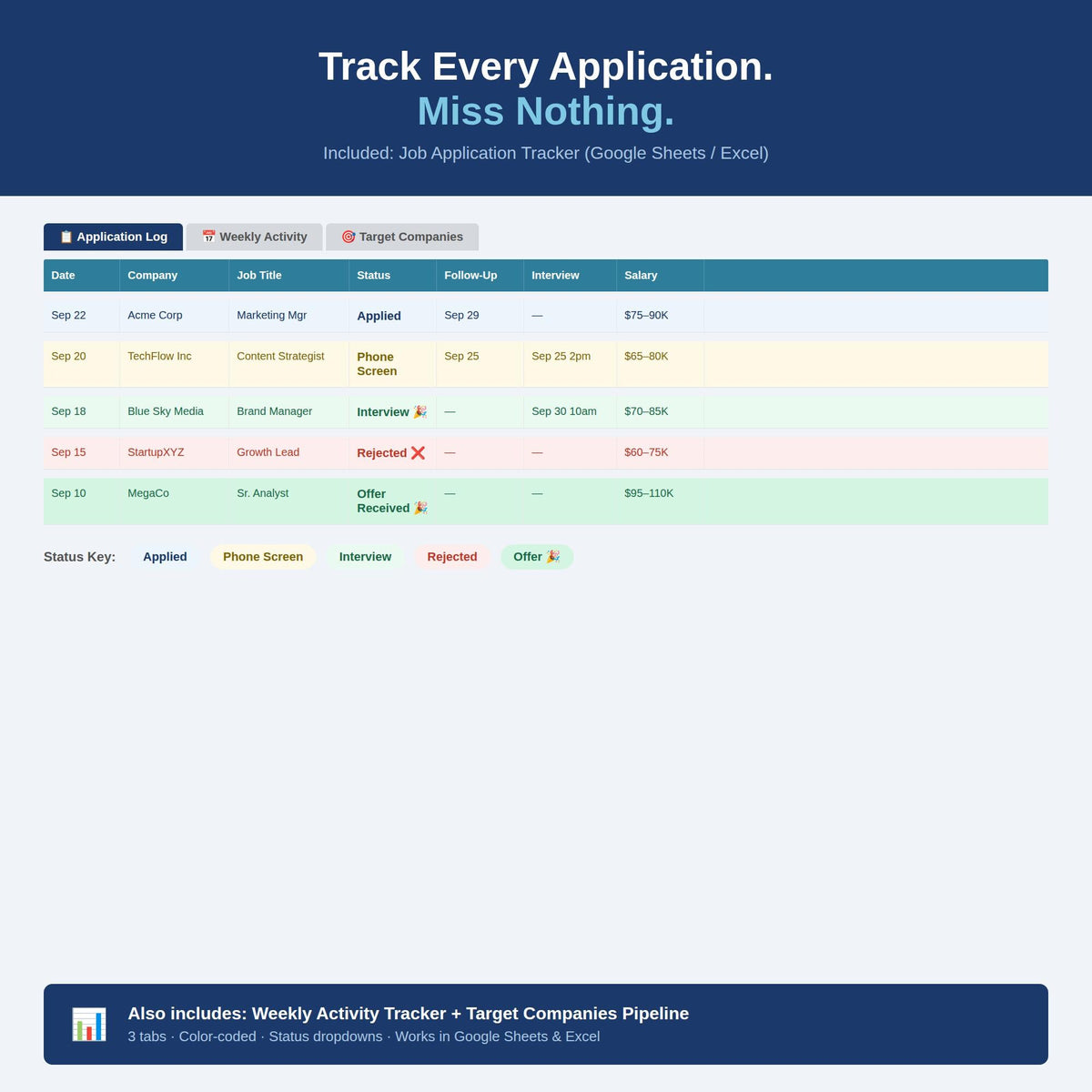Click the Sep 25 2pm interview cell
The image size is (1092, 1092).
571,364
